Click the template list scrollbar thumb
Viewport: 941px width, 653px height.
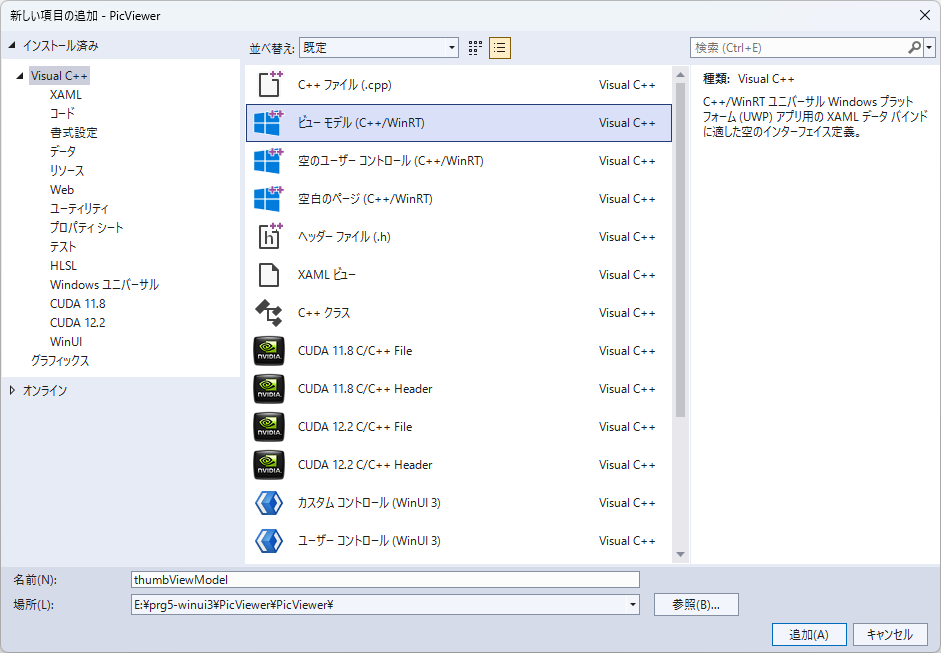tap(680, 250)
